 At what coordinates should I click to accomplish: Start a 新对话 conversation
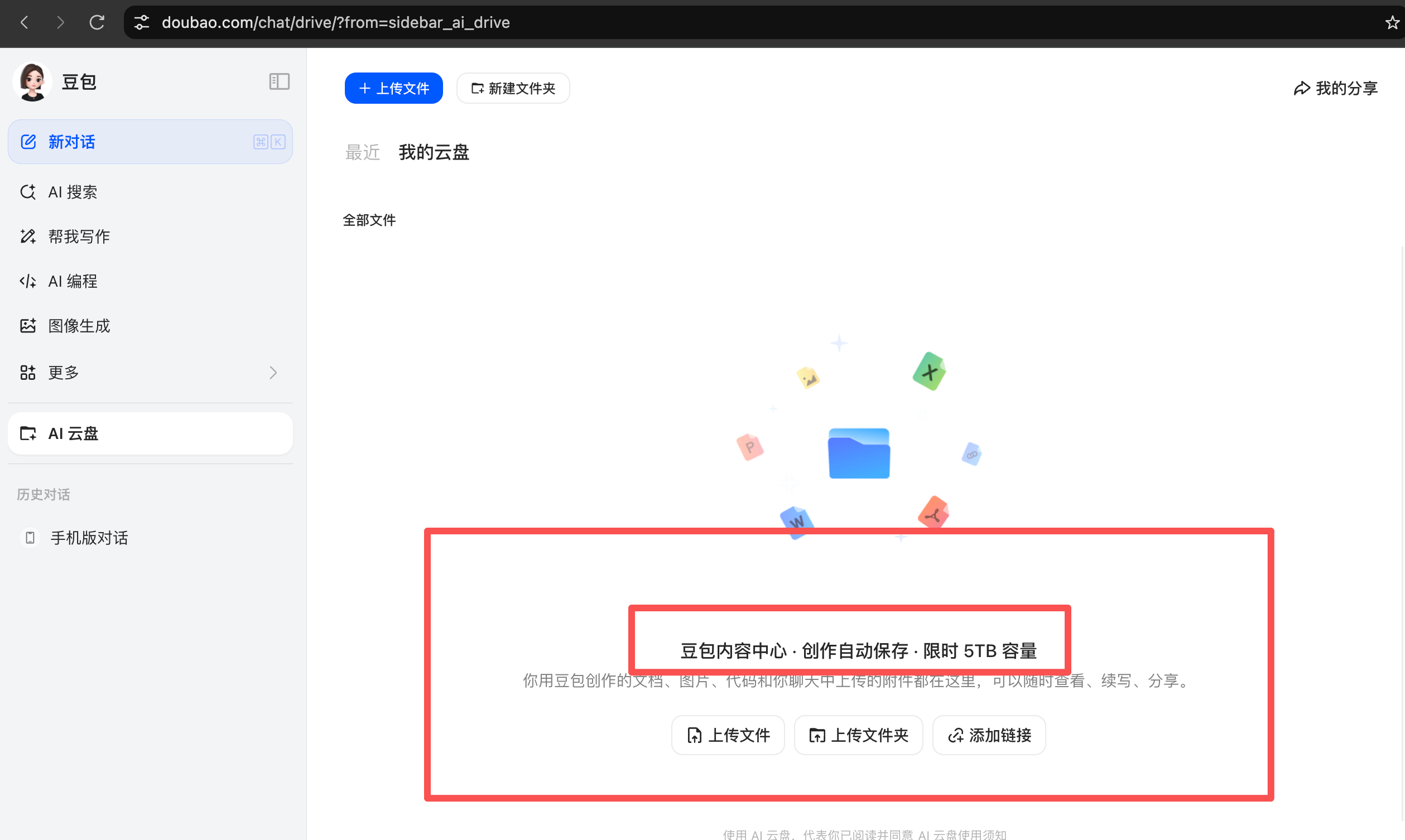pos(150,142)
